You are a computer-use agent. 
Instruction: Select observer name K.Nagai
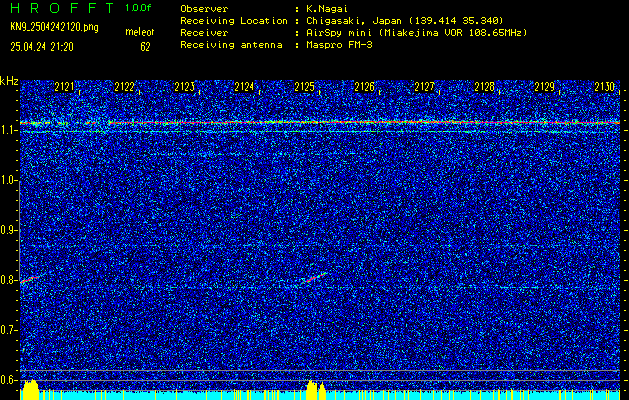click(x=327, y=8)
